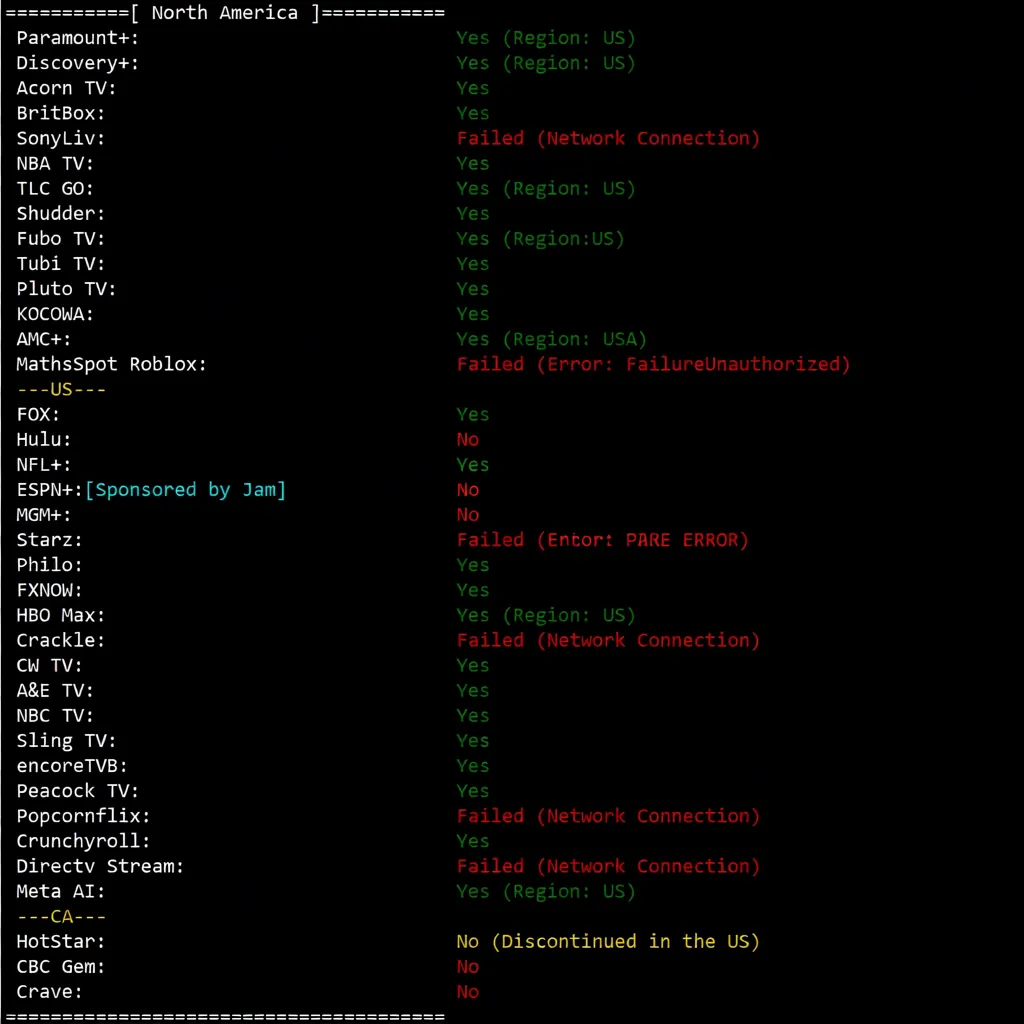Click the Sponsored by Jam text

(185, 489)
